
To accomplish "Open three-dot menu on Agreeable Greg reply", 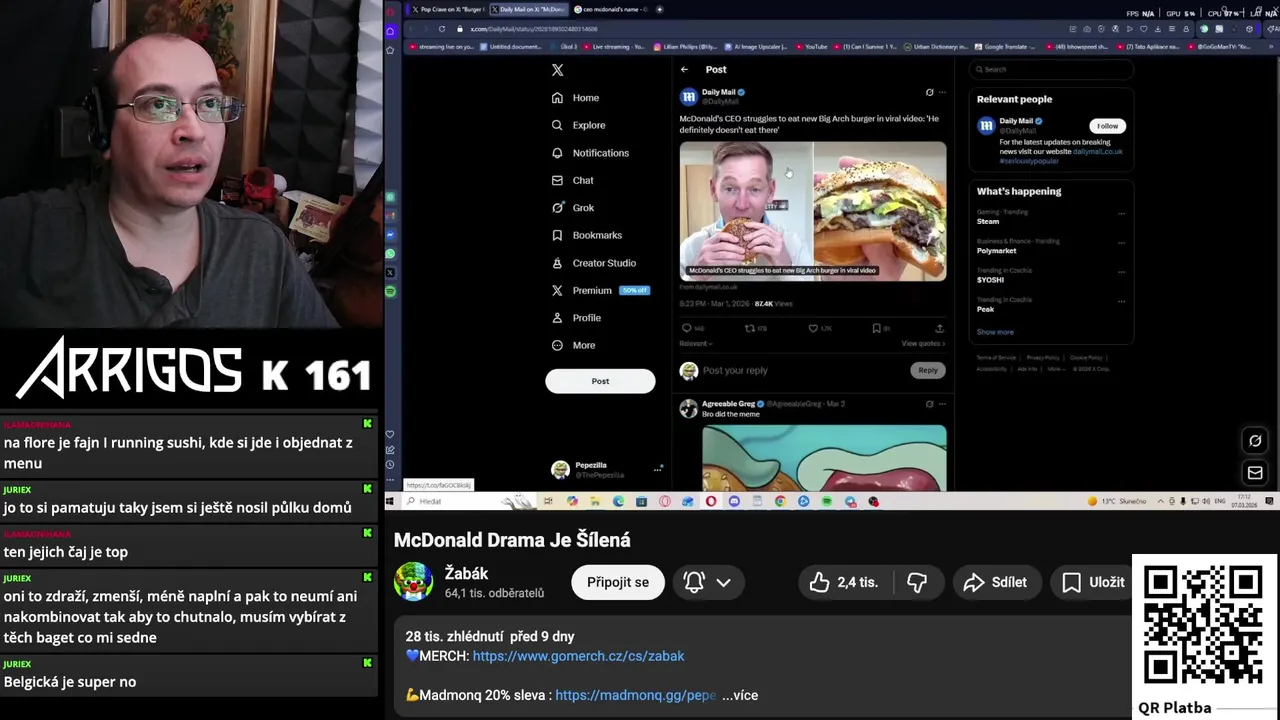I will click(942, 404).
